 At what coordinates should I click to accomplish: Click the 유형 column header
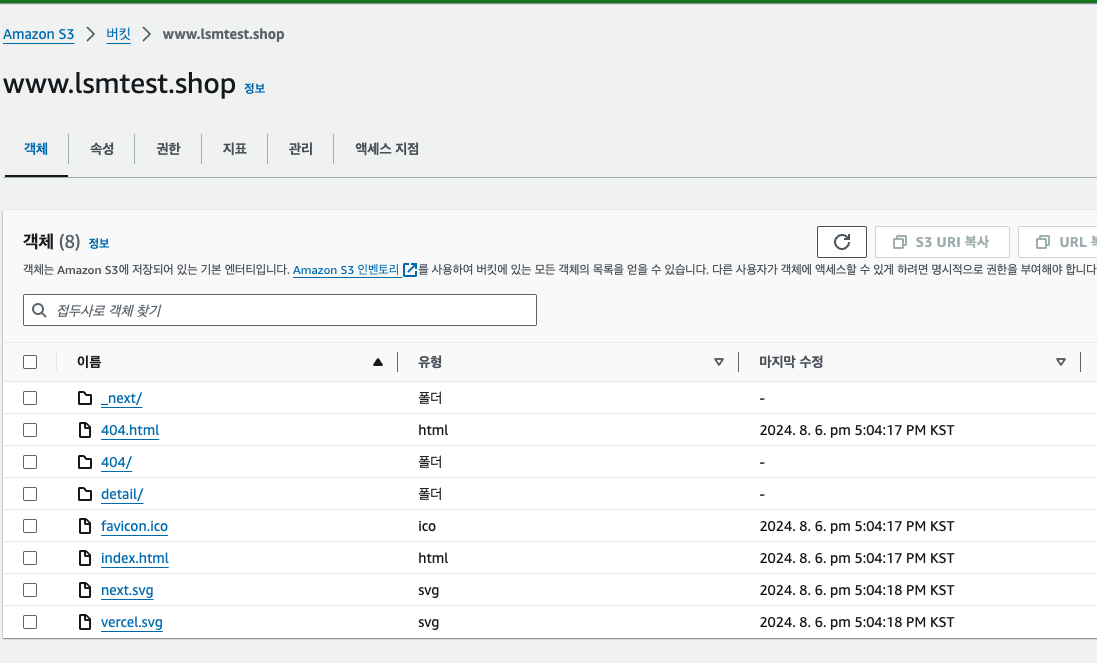click(430, 362)
